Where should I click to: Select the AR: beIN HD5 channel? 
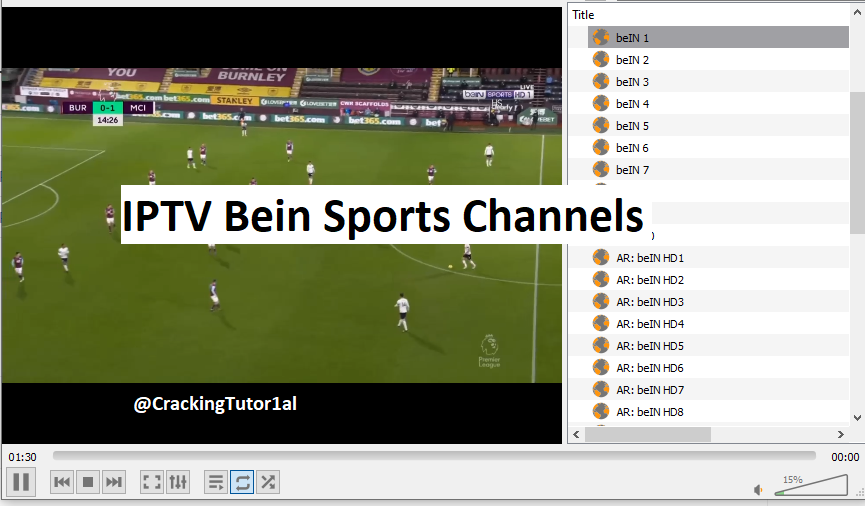(x=718, y=346)
